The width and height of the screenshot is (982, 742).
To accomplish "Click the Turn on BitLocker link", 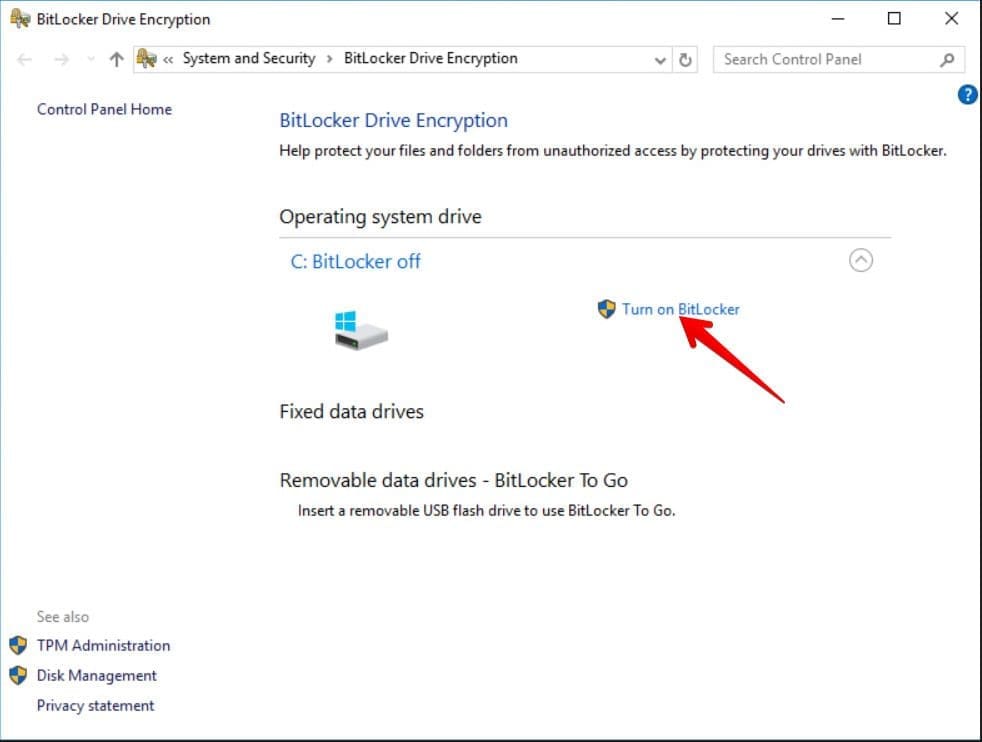I will pyautogui.click(x=680, y=309).
